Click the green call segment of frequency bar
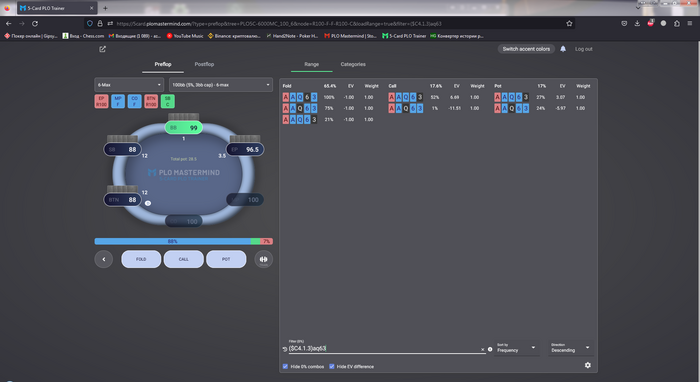Image resolution: width=700 pixels, height=382 pixels. 255,241
